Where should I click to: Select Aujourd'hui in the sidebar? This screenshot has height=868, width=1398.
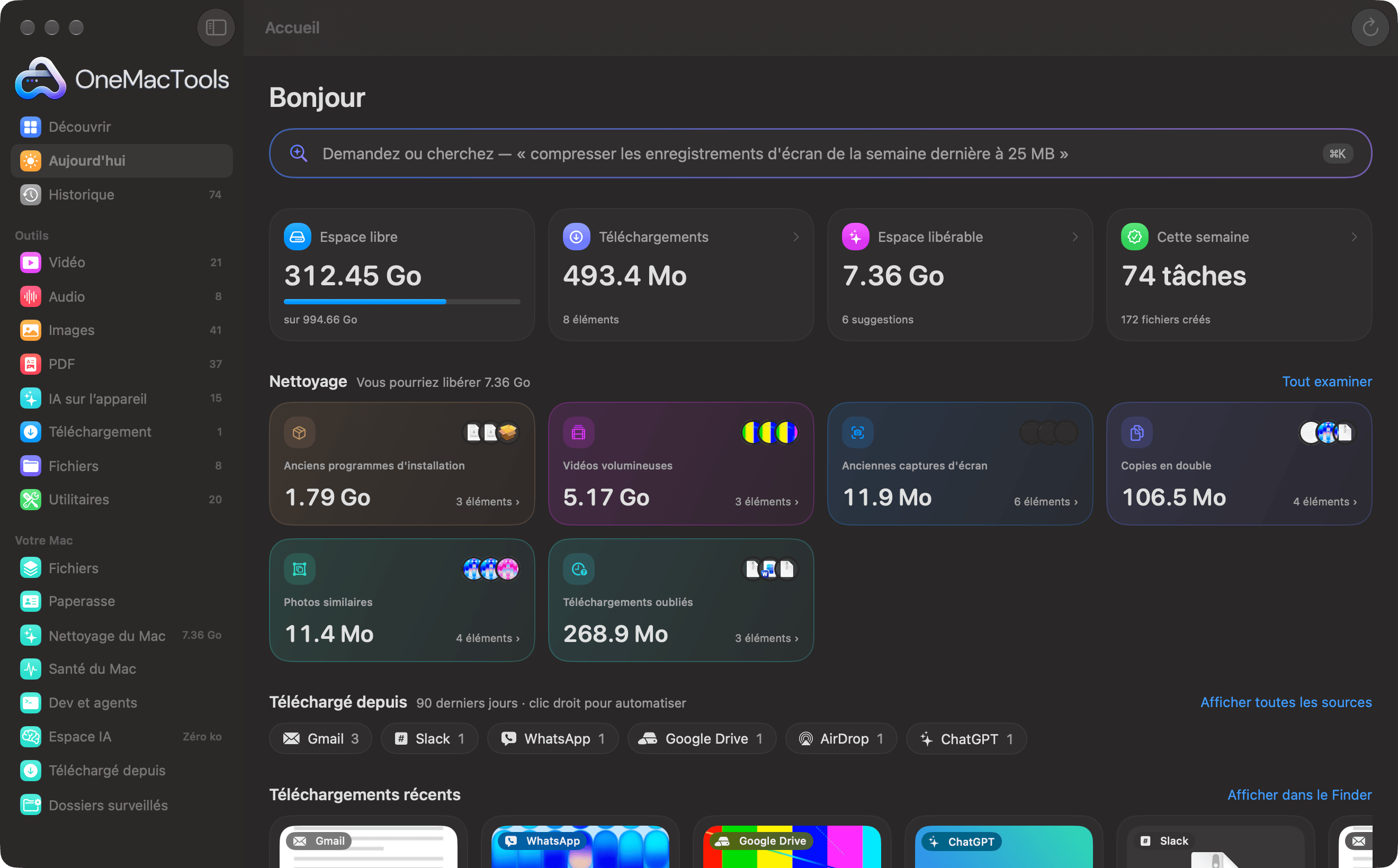point(122,161)
